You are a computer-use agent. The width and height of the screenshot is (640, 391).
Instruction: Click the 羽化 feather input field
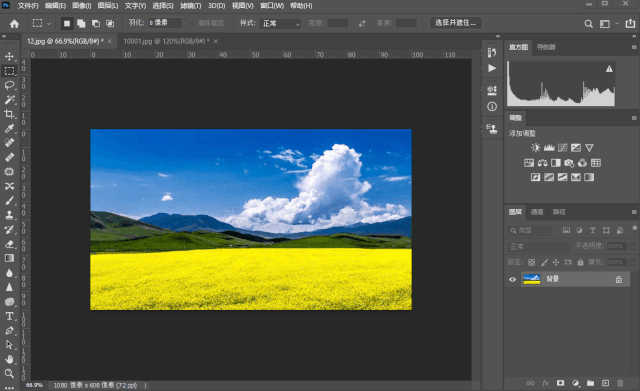165,23
